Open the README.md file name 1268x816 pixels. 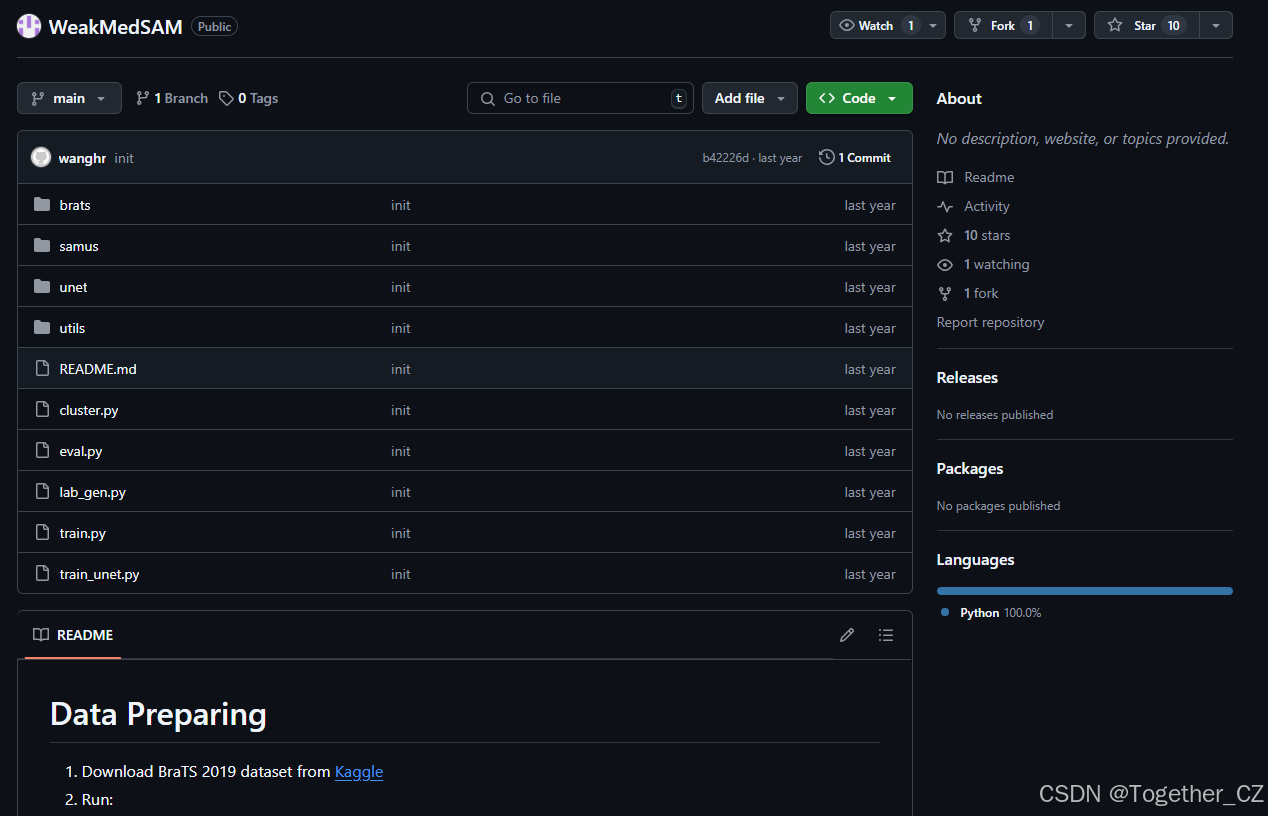pos(98,369)
